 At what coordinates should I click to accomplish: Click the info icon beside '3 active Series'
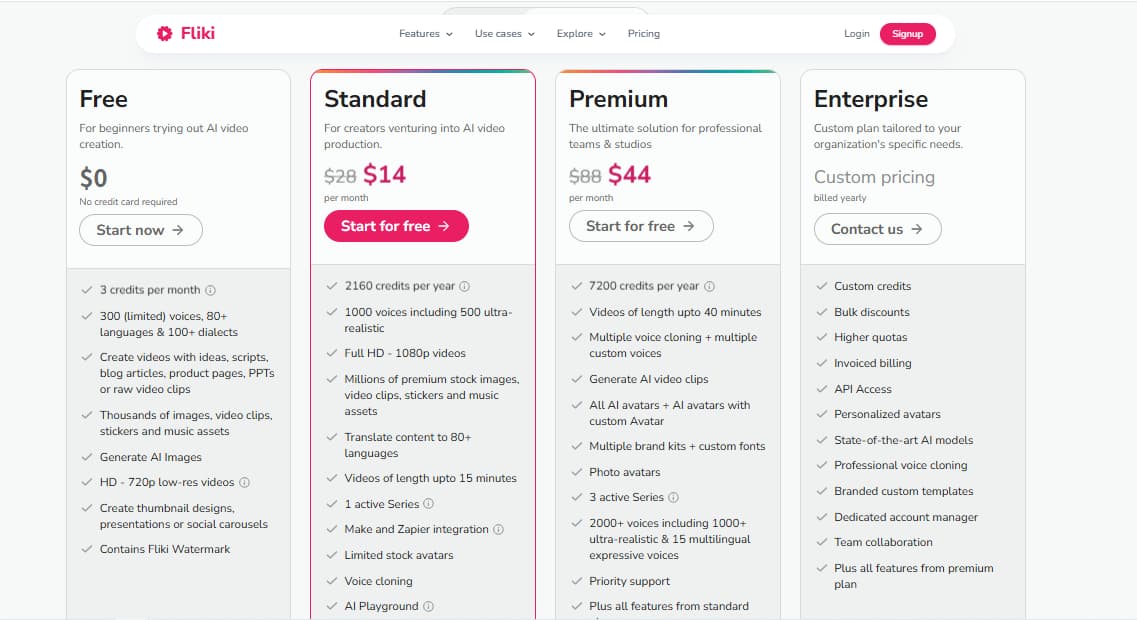point(673,495)
